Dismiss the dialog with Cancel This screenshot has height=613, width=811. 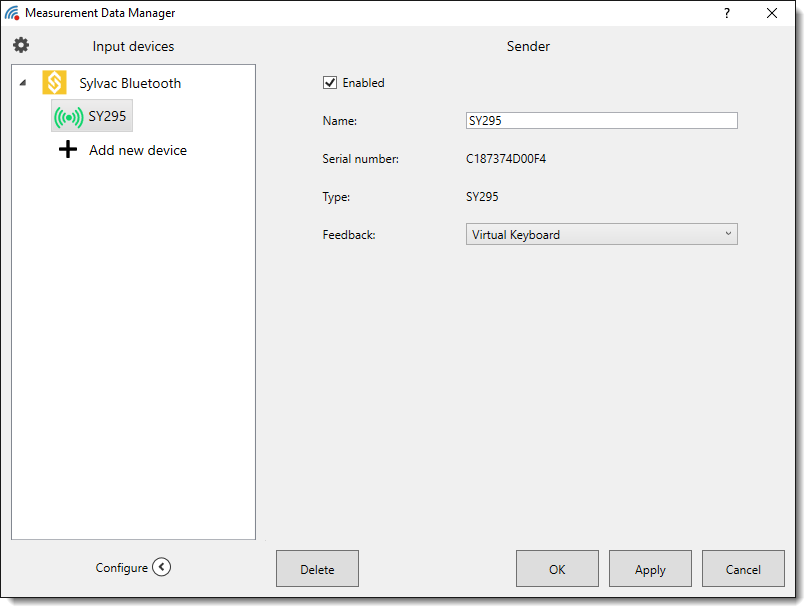click(x=743, y=569)
